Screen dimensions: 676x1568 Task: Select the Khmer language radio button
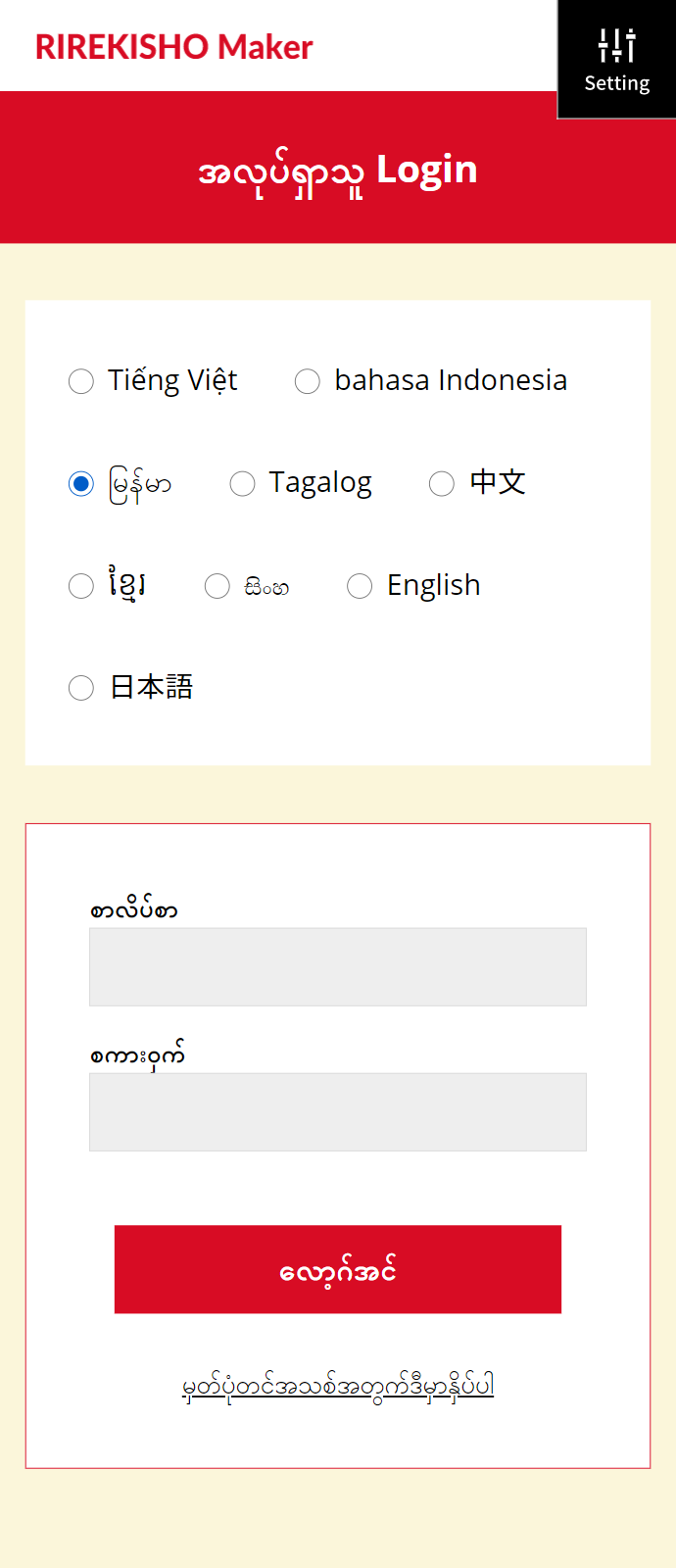(x=81, y=586)
